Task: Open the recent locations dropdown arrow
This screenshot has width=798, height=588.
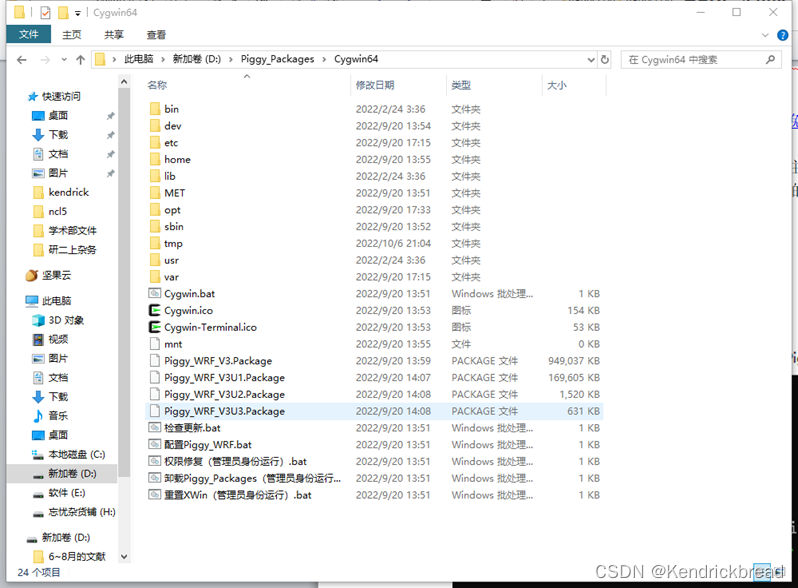Action: 64,60
